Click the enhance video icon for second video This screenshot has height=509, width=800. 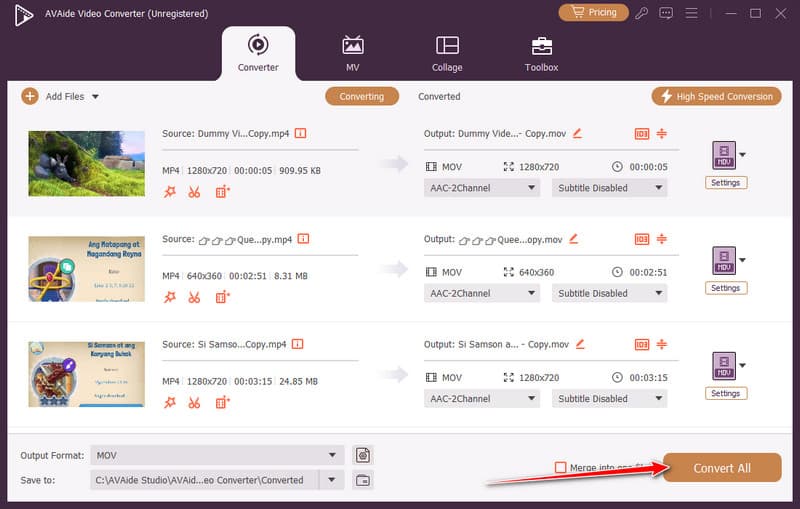(x=222, y=297)
